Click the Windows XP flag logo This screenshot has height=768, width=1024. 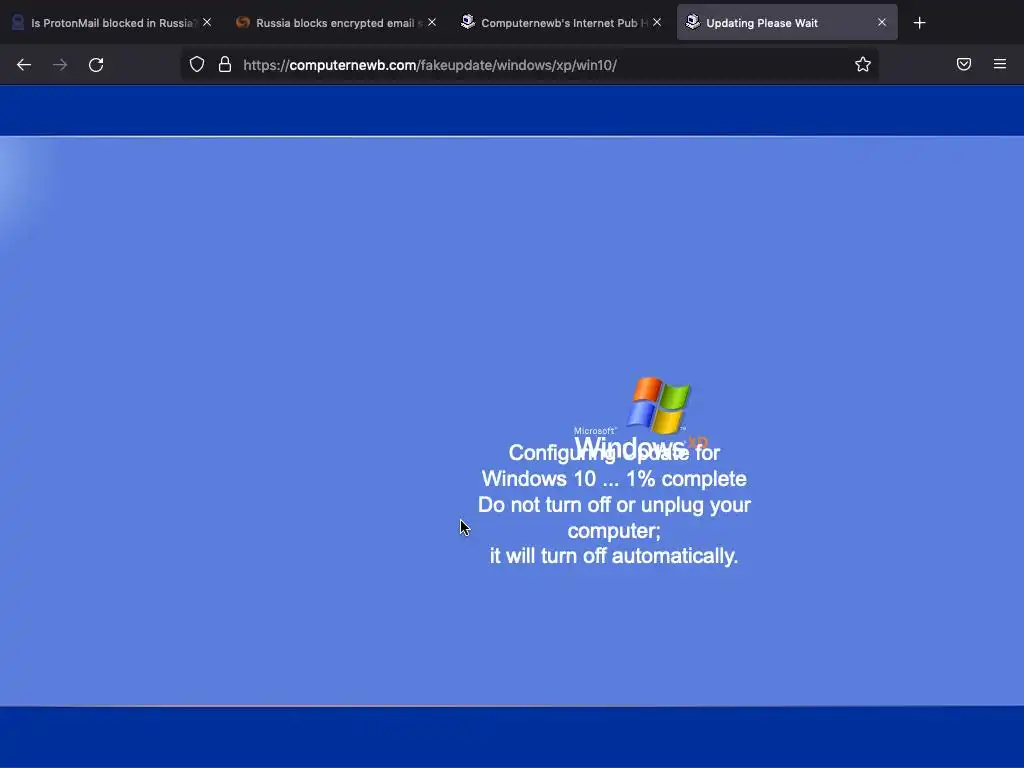tap(658, 405)
